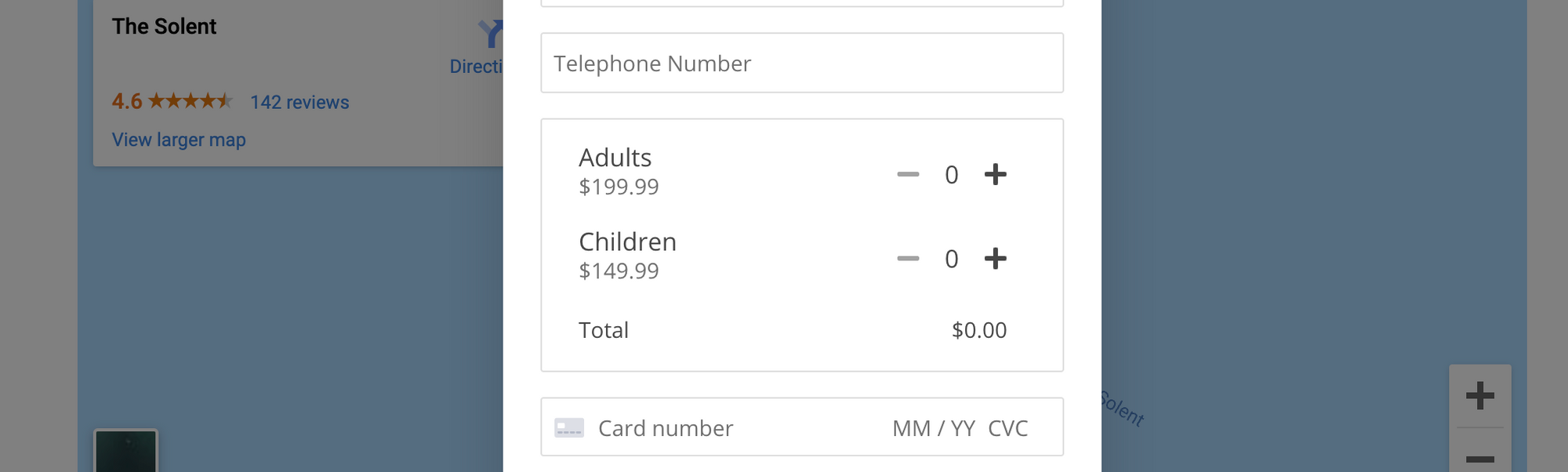Open View larger map link
Viewport: 1568px width, 472px height.
tap(179, 140)
